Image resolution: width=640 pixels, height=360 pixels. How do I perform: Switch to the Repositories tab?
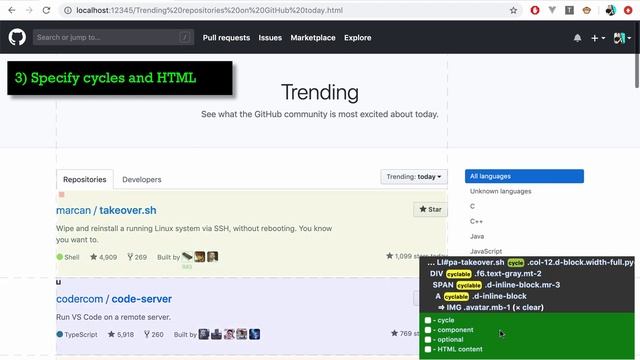coord(84,180)
